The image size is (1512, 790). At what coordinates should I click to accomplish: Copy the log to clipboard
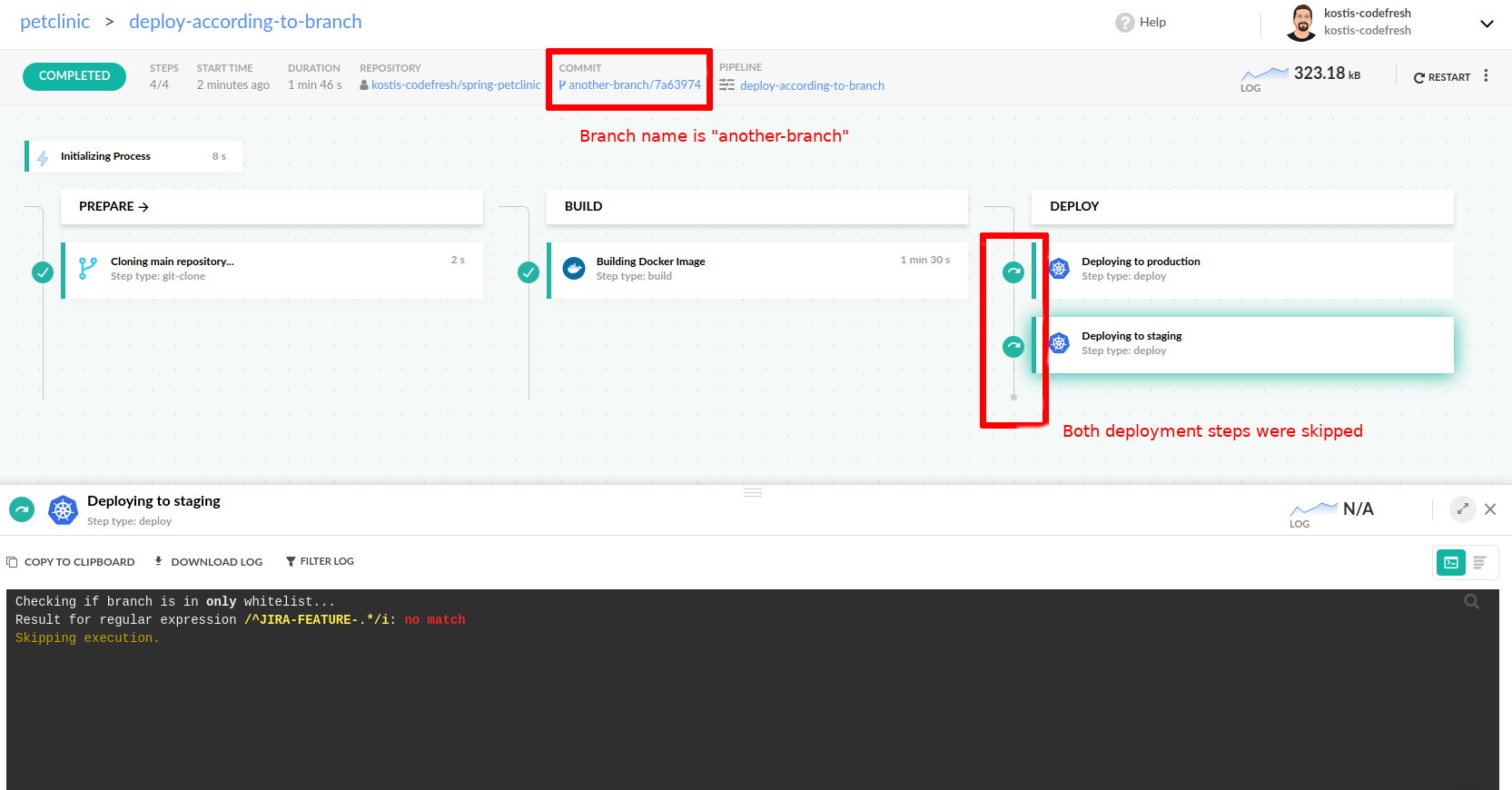71,562
